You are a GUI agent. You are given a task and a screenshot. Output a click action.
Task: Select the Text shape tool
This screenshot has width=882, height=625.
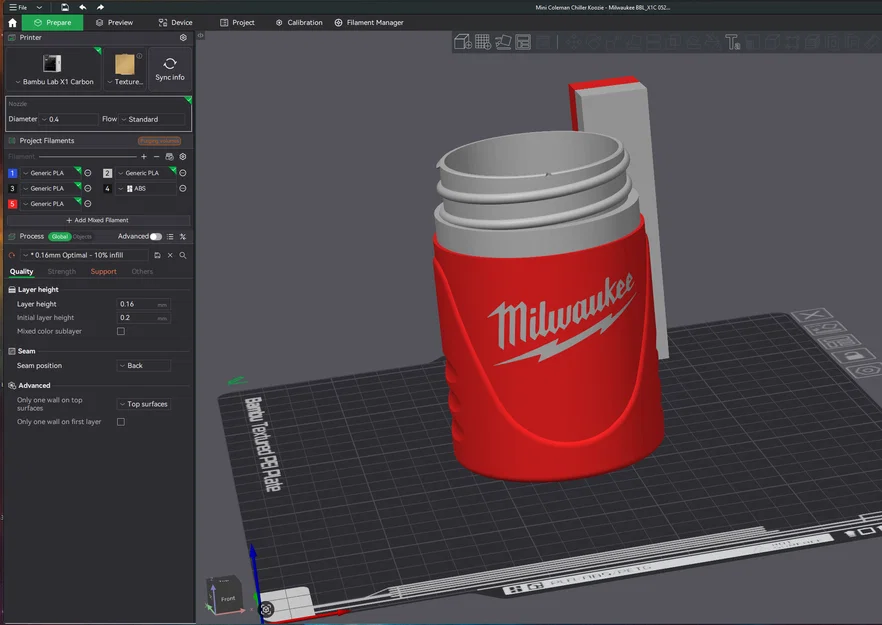732,42
